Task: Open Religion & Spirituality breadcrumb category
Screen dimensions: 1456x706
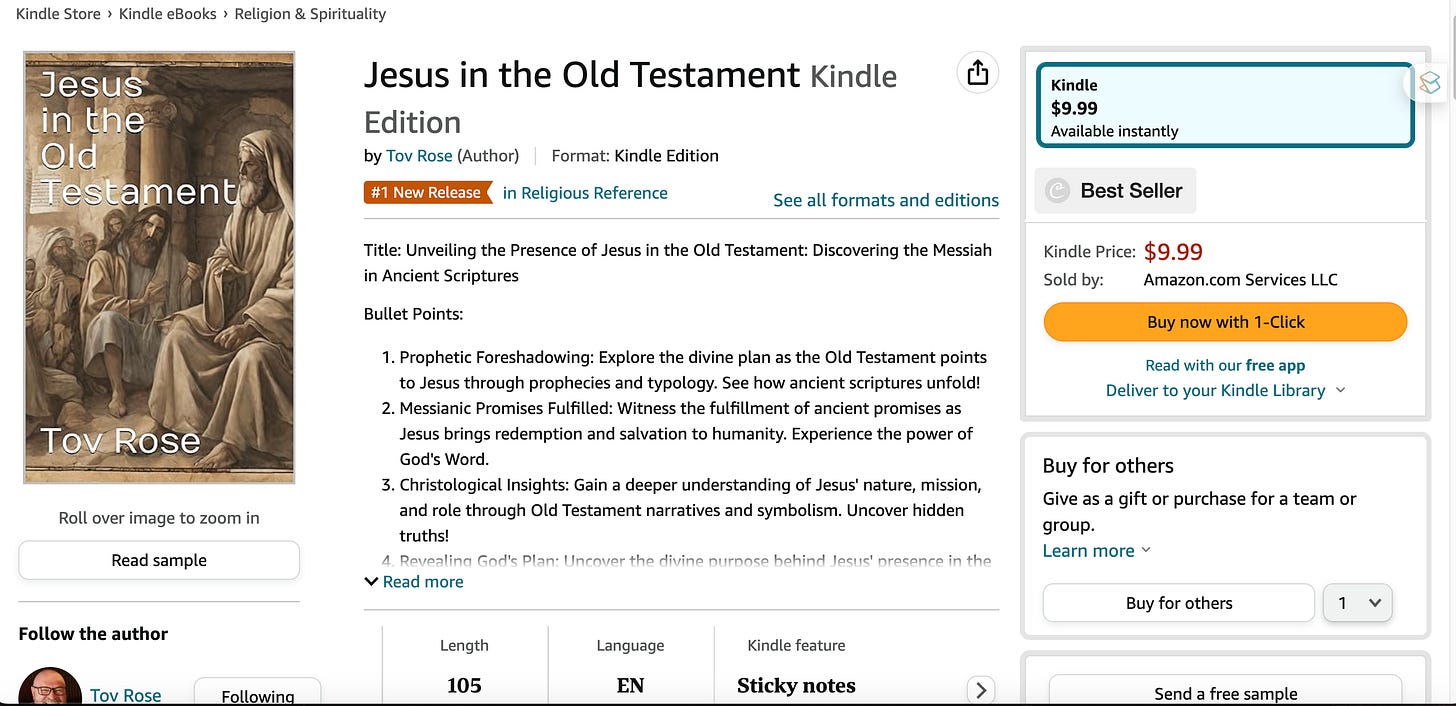Action: pyautogui.click(x=310, y=14)
